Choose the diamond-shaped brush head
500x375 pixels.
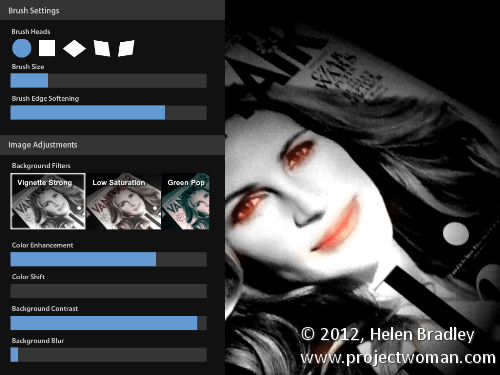point(74,48)
